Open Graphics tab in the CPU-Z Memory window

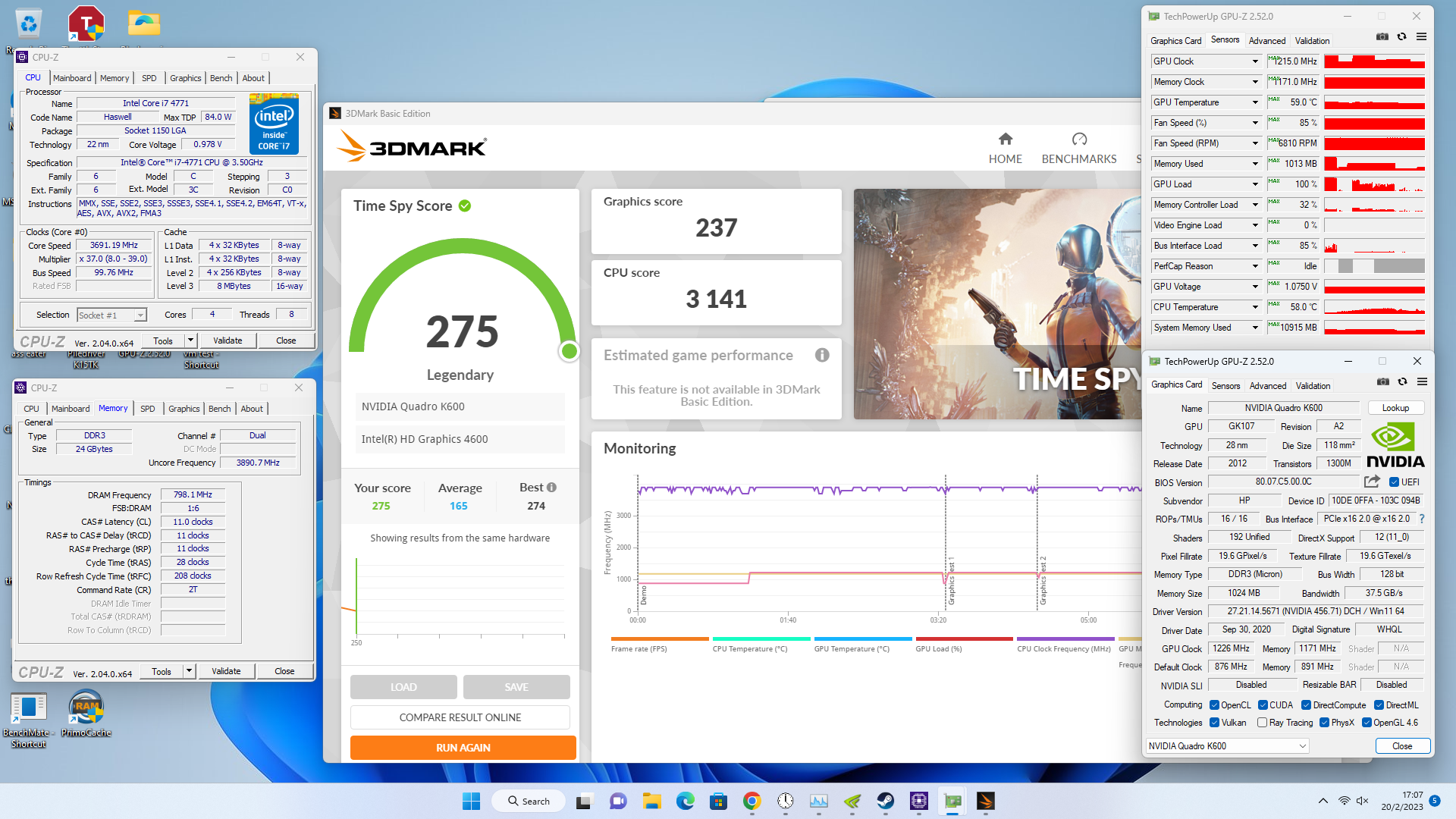tap(184, 409)
